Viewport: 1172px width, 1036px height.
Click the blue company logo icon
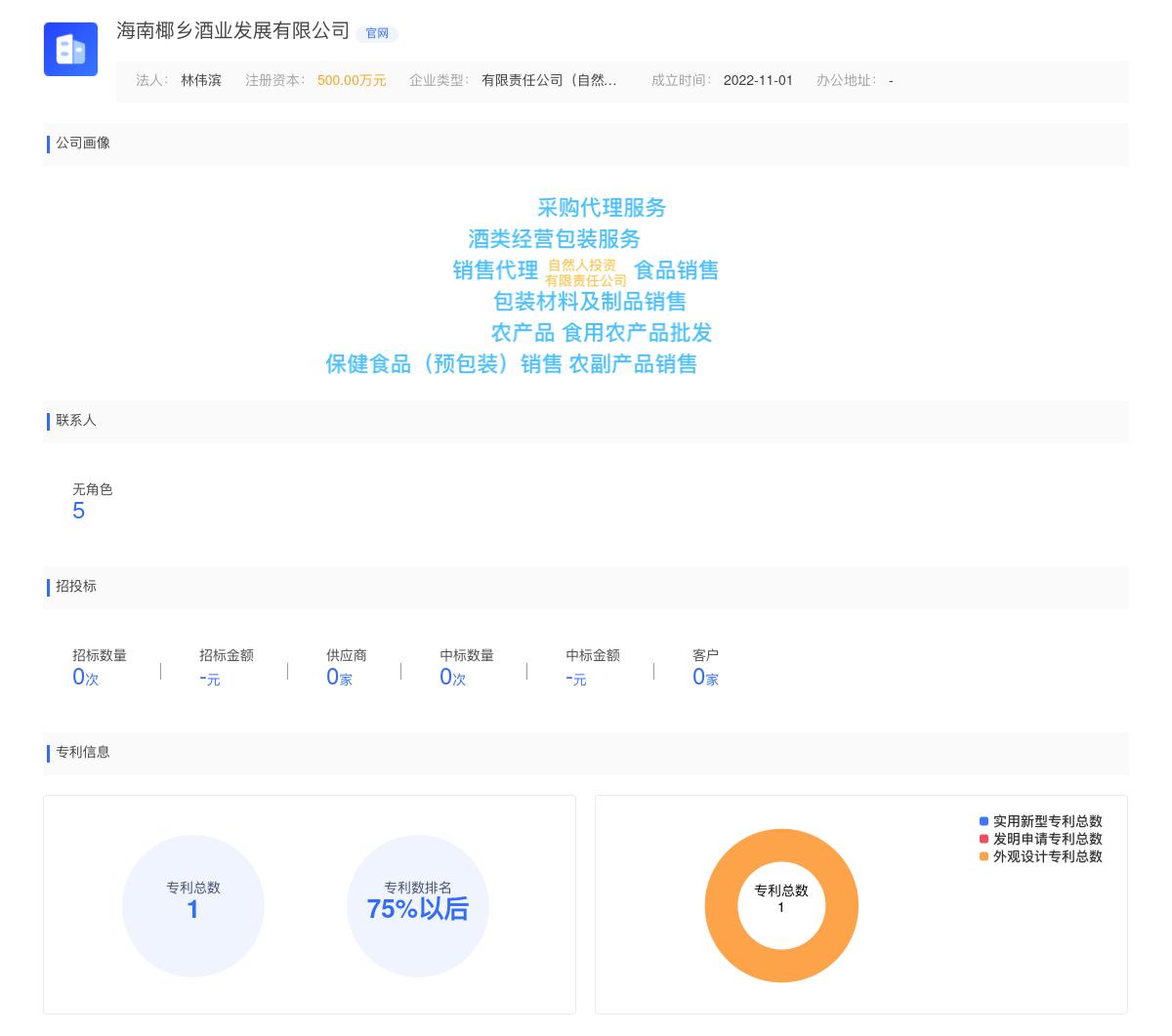tap(70, 49)
